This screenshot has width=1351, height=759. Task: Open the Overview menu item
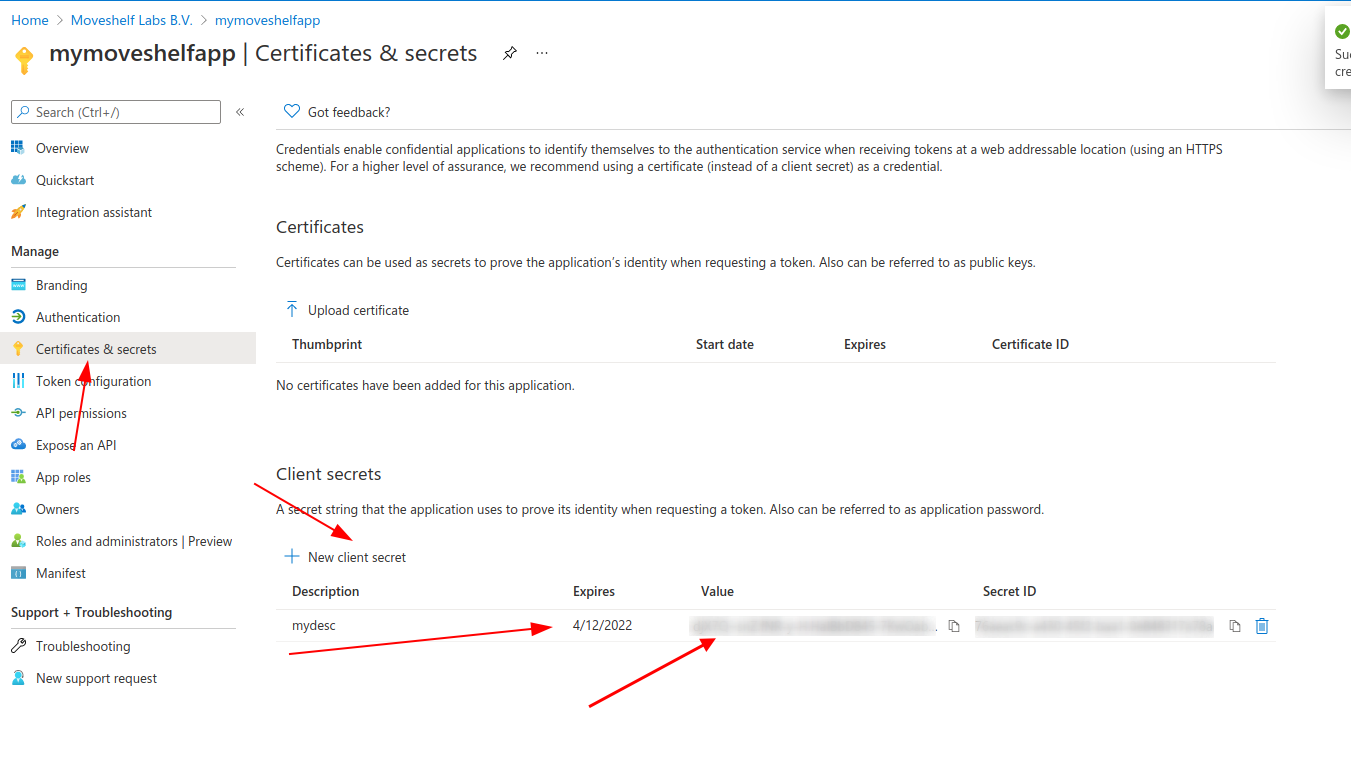(x=62, y=148)
